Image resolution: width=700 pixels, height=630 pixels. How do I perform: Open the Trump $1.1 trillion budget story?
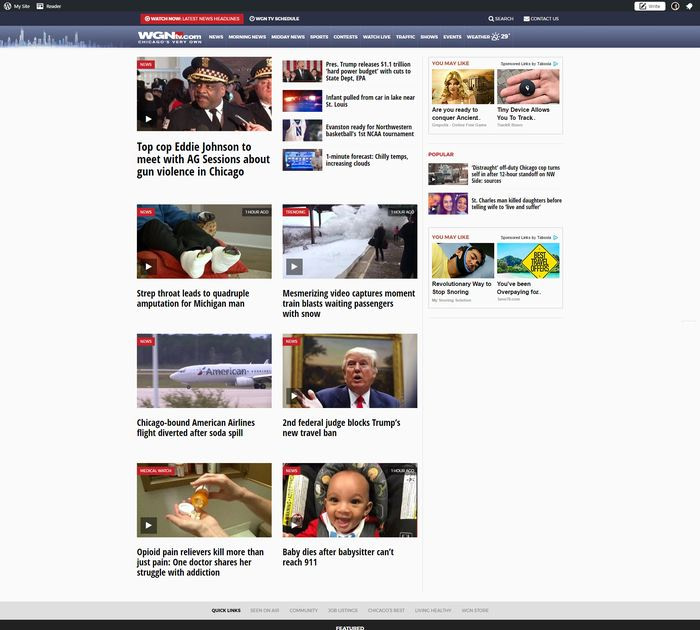click(x=368, y=71)
